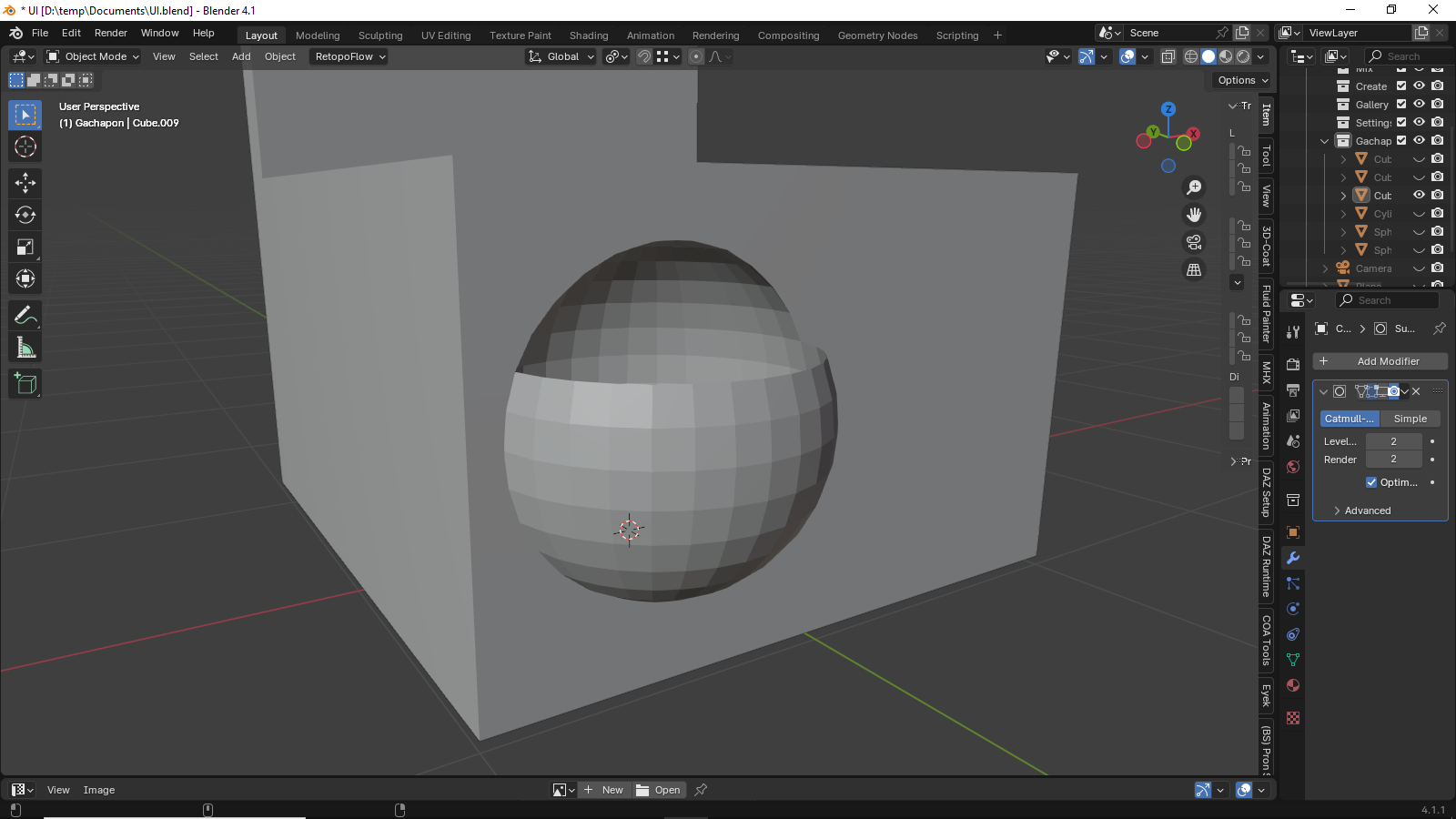Screen dimensions: 1456x819
Task: Open the Add menu in viewport header
Action: 241,56
